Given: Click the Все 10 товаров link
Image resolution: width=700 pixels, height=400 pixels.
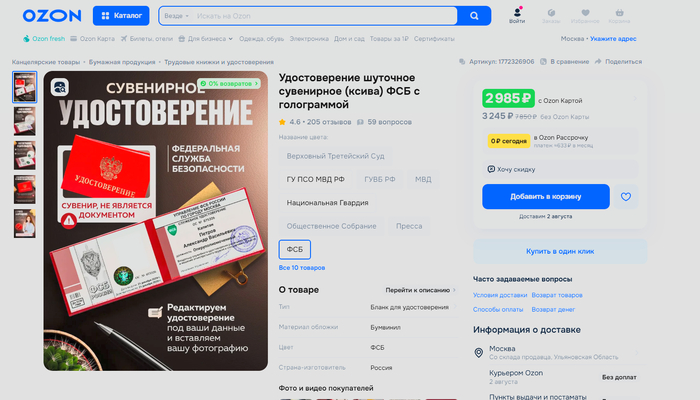Looking at the screenshot, I should [x=302, y=268].
